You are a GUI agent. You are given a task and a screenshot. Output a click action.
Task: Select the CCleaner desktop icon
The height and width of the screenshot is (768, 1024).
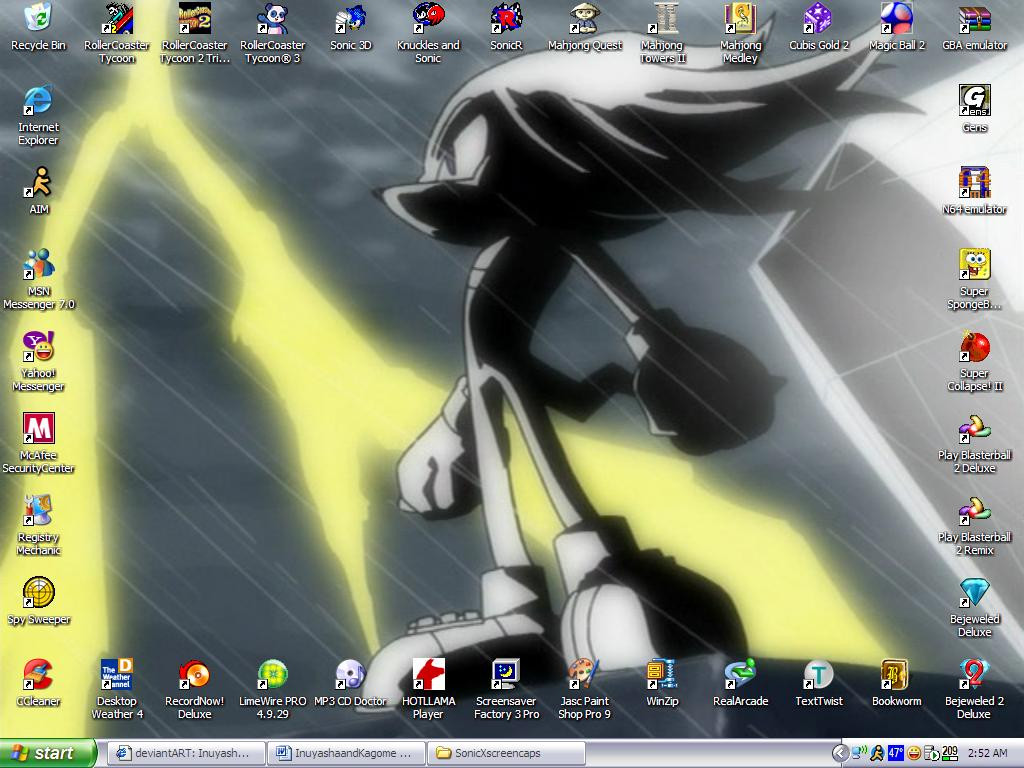coord(39,675)
